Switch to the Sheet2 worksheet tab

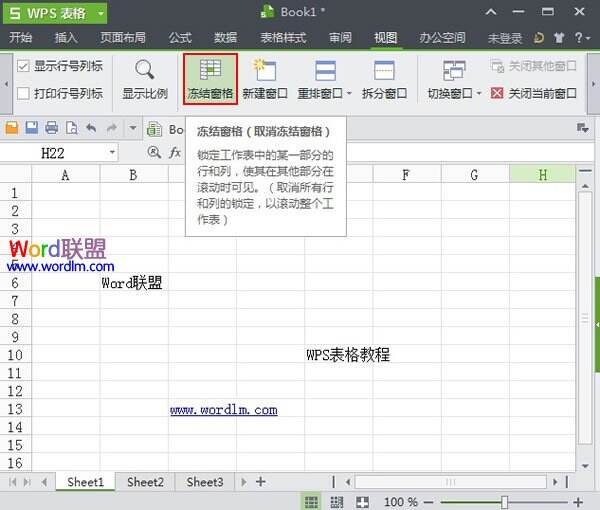click(145, 482)
